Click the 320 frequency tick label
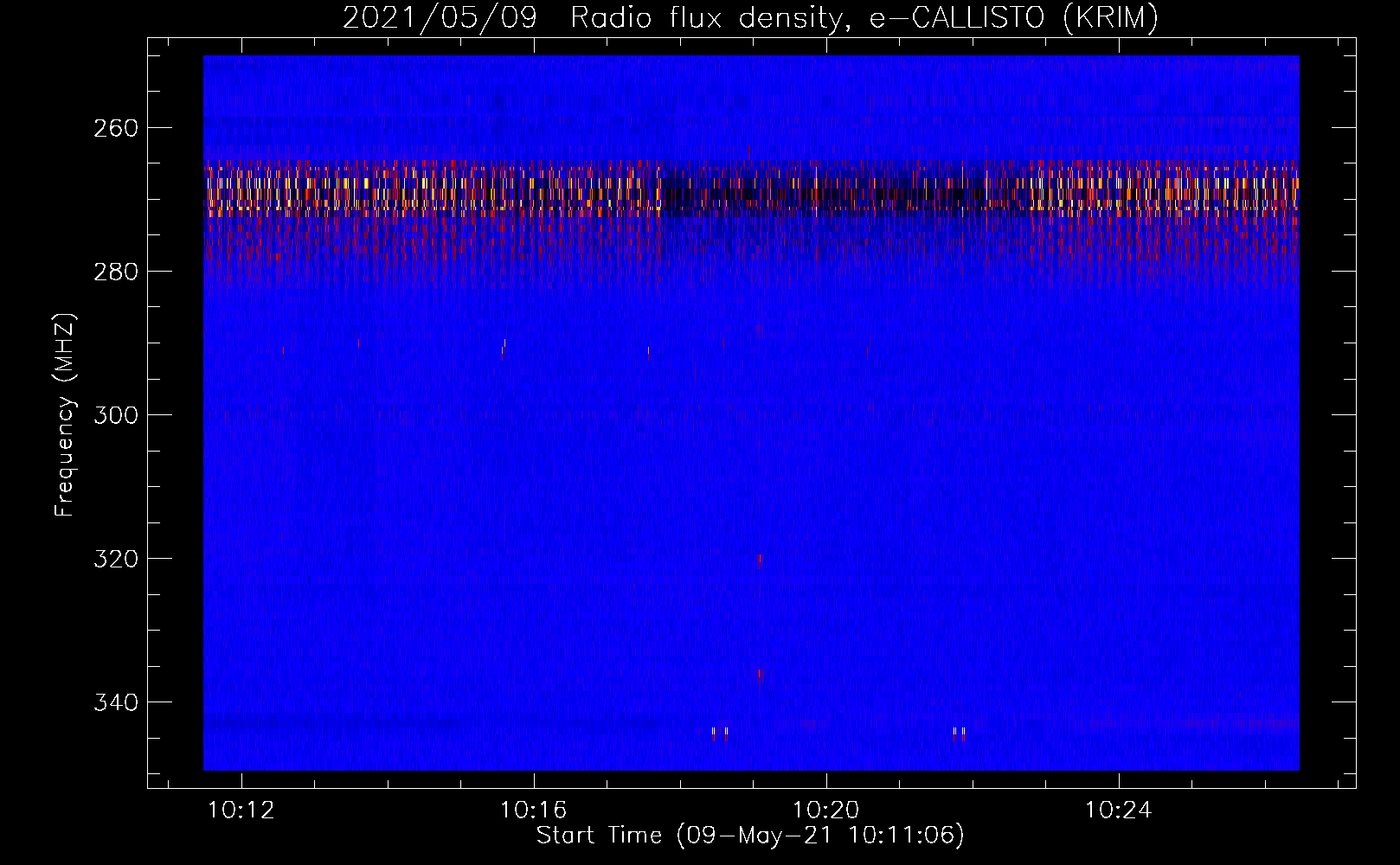Viewport: 1400px width, 865px height. point(115,559)
